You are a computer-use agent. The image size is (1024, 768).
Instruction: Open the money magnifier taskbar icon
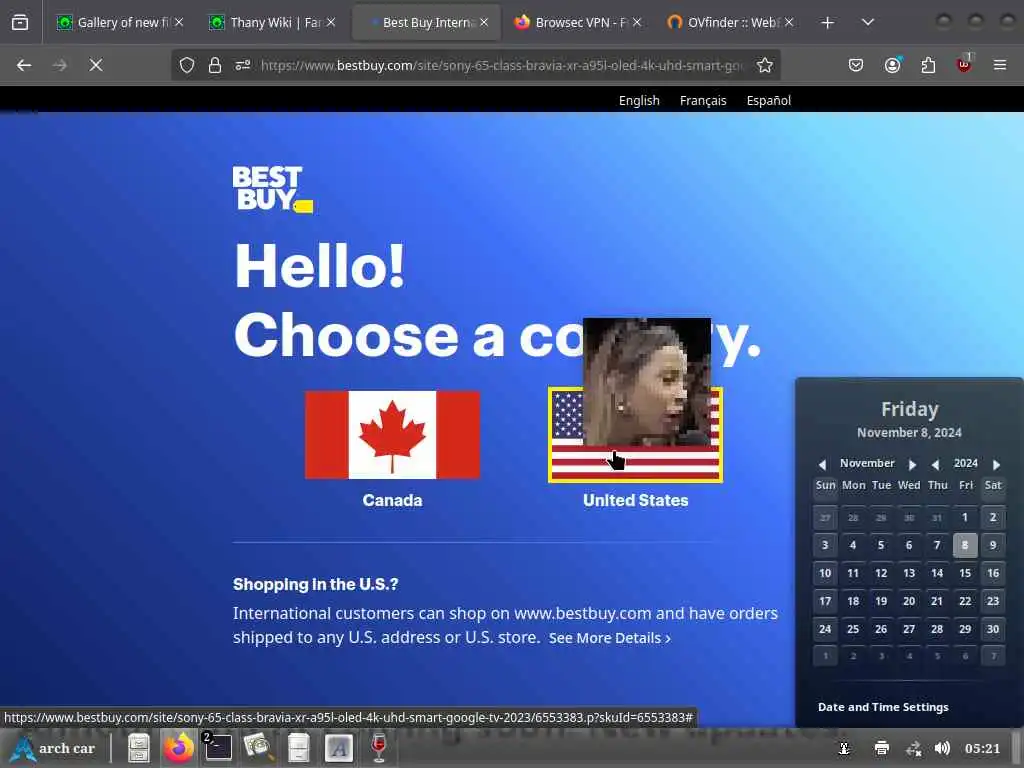click(258, 748)
